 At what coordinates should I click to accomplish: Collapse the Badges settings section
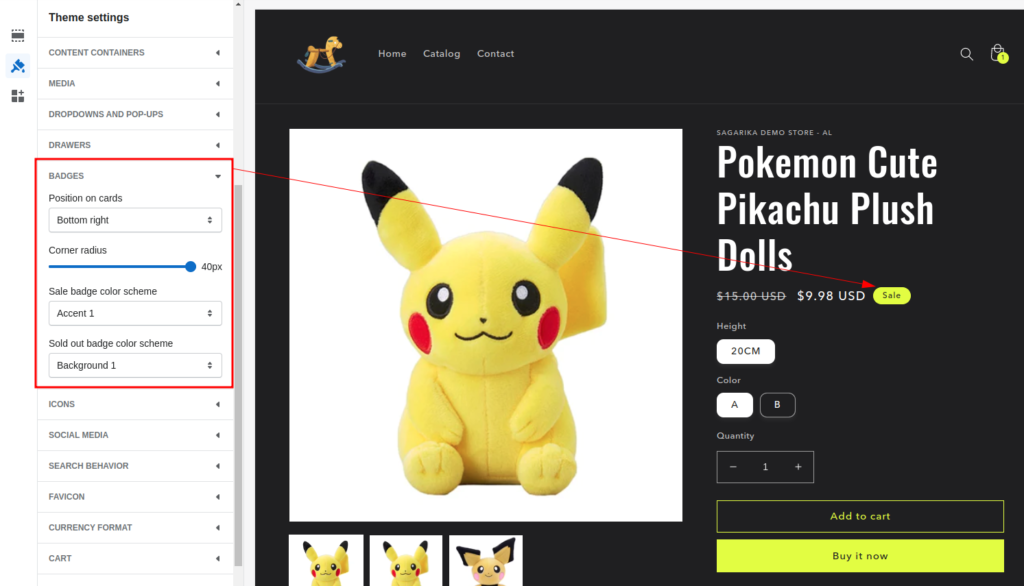[135, 176]
